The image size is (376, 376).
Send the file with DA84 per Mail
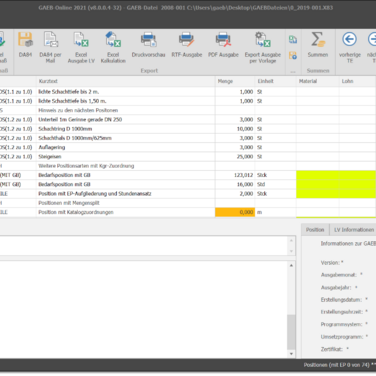tap(50, 47)
